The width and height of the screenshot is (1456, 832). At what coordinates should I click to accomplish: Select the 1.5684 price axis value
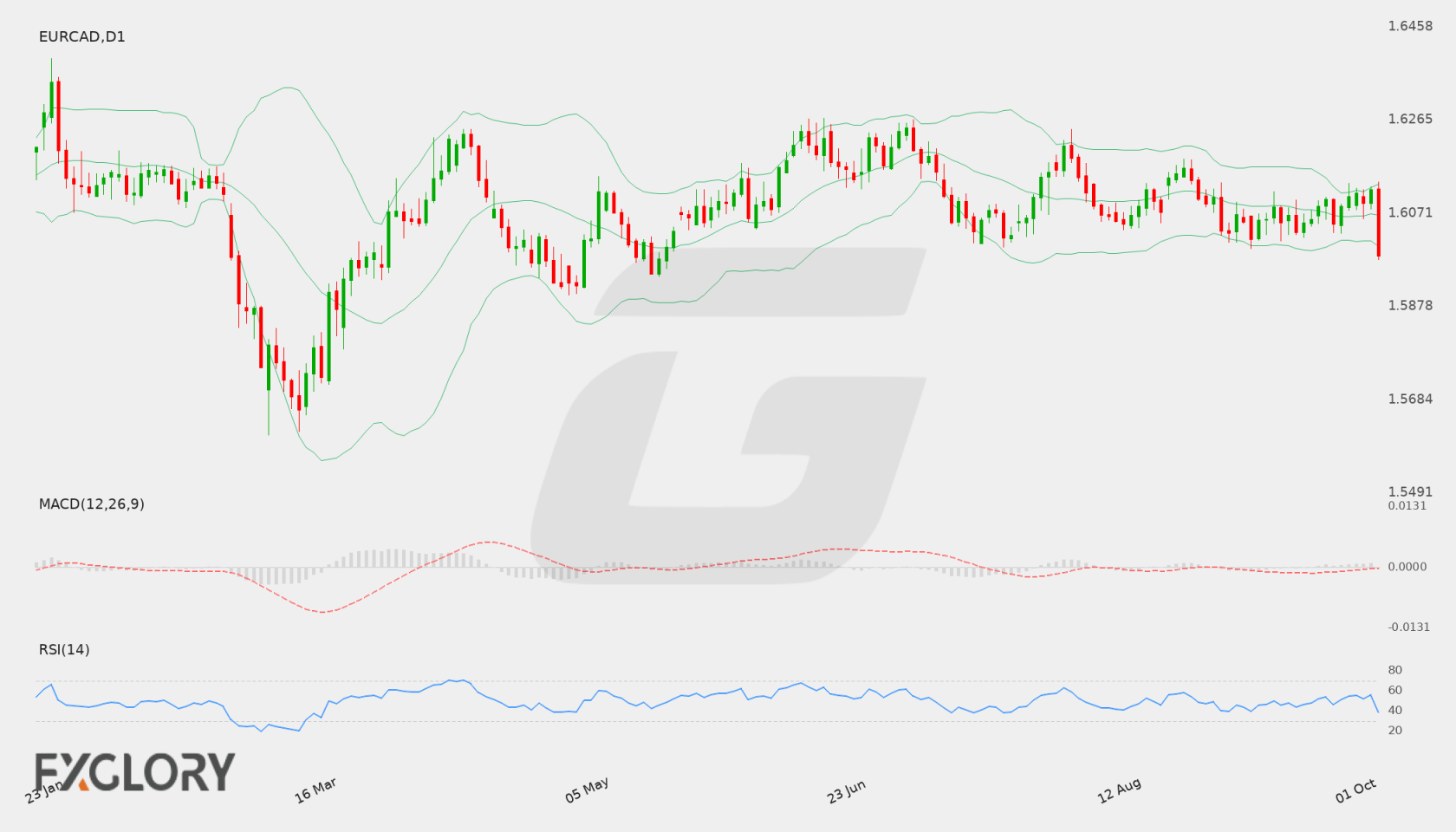(1410, 399)
